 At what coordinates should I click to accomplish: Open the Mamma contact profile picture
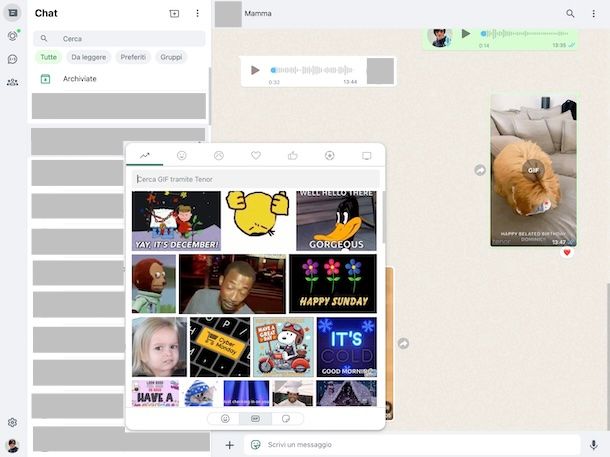[228, 14]
